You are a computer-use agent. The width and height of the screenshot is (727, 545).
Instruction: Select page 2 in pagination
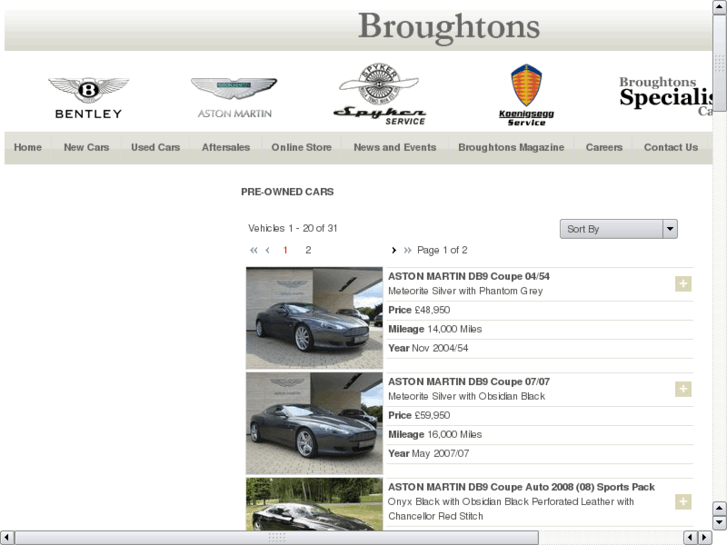click(308, 250)
